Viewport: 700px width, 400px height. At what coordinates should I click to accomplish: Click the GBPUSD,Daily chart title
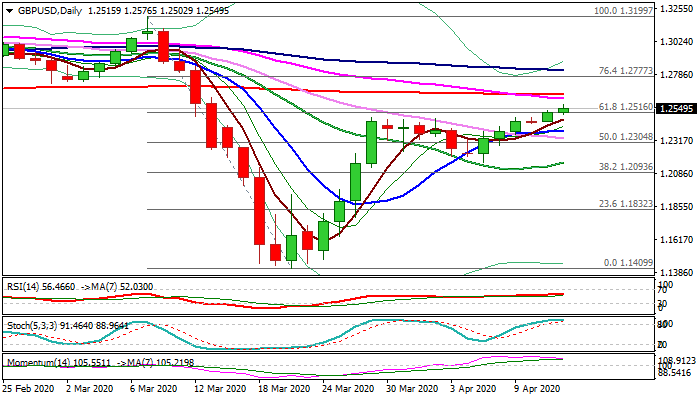coord(45,10)
